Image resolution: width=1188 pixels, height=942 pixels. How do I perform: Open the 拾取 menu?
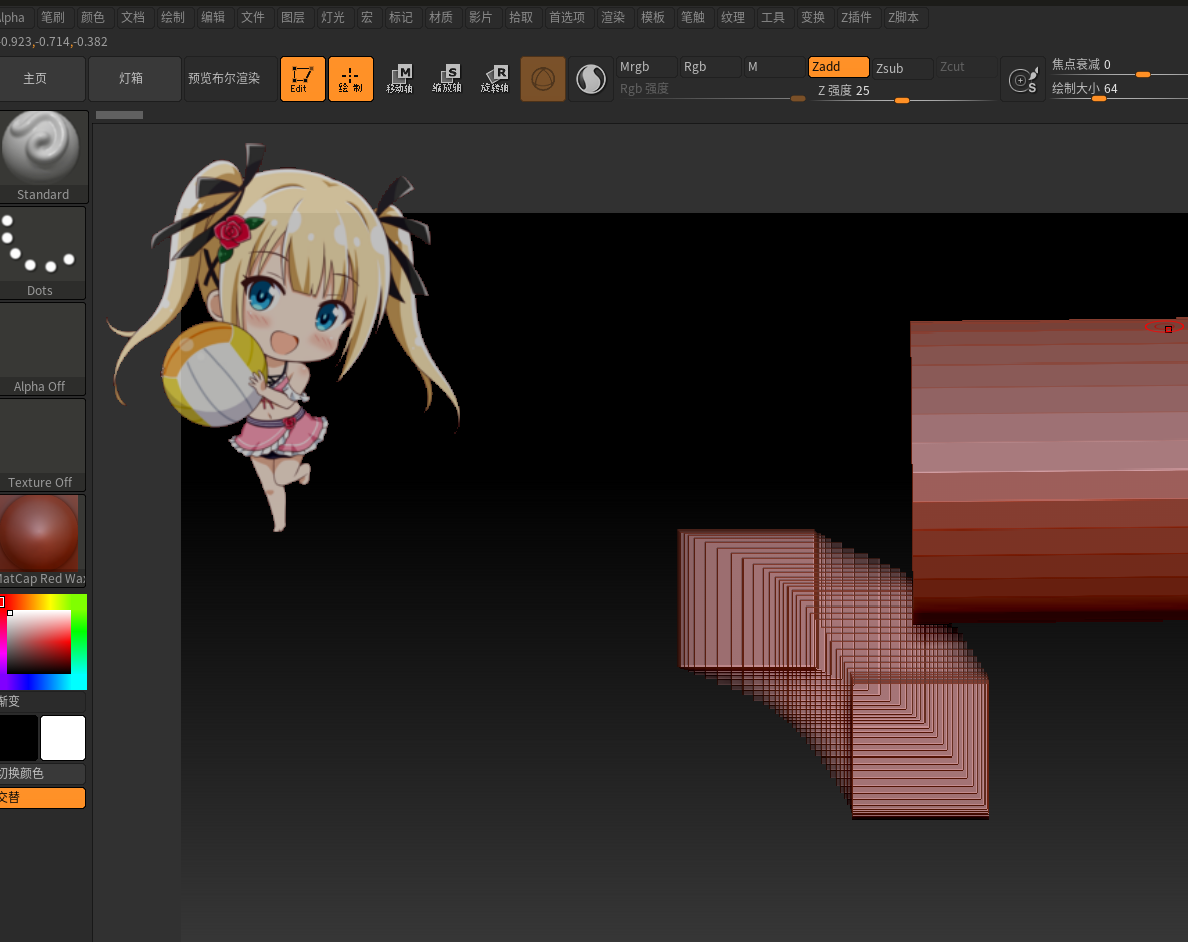pyautogui.click(x=521, y=17)
